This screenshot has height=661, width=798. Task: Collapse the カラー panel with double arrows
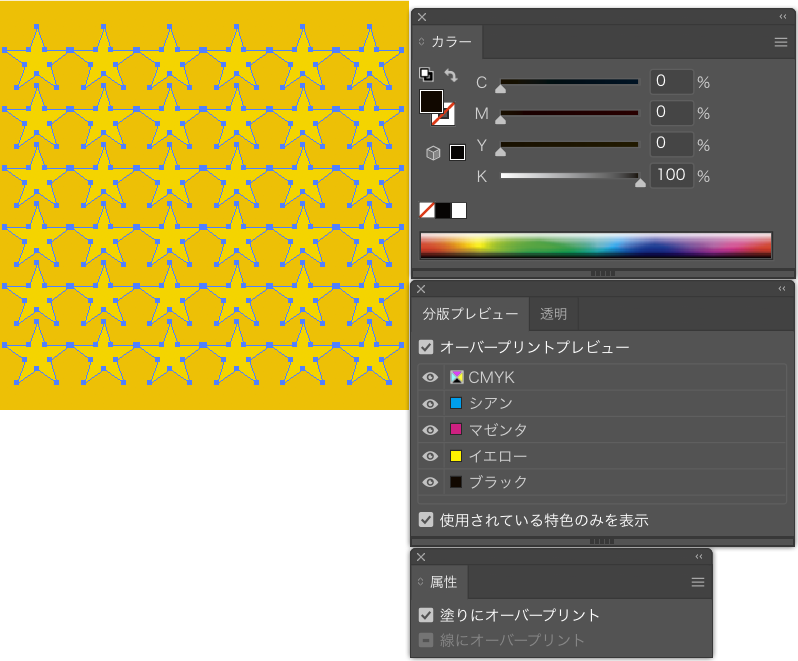tap(783, 17)
